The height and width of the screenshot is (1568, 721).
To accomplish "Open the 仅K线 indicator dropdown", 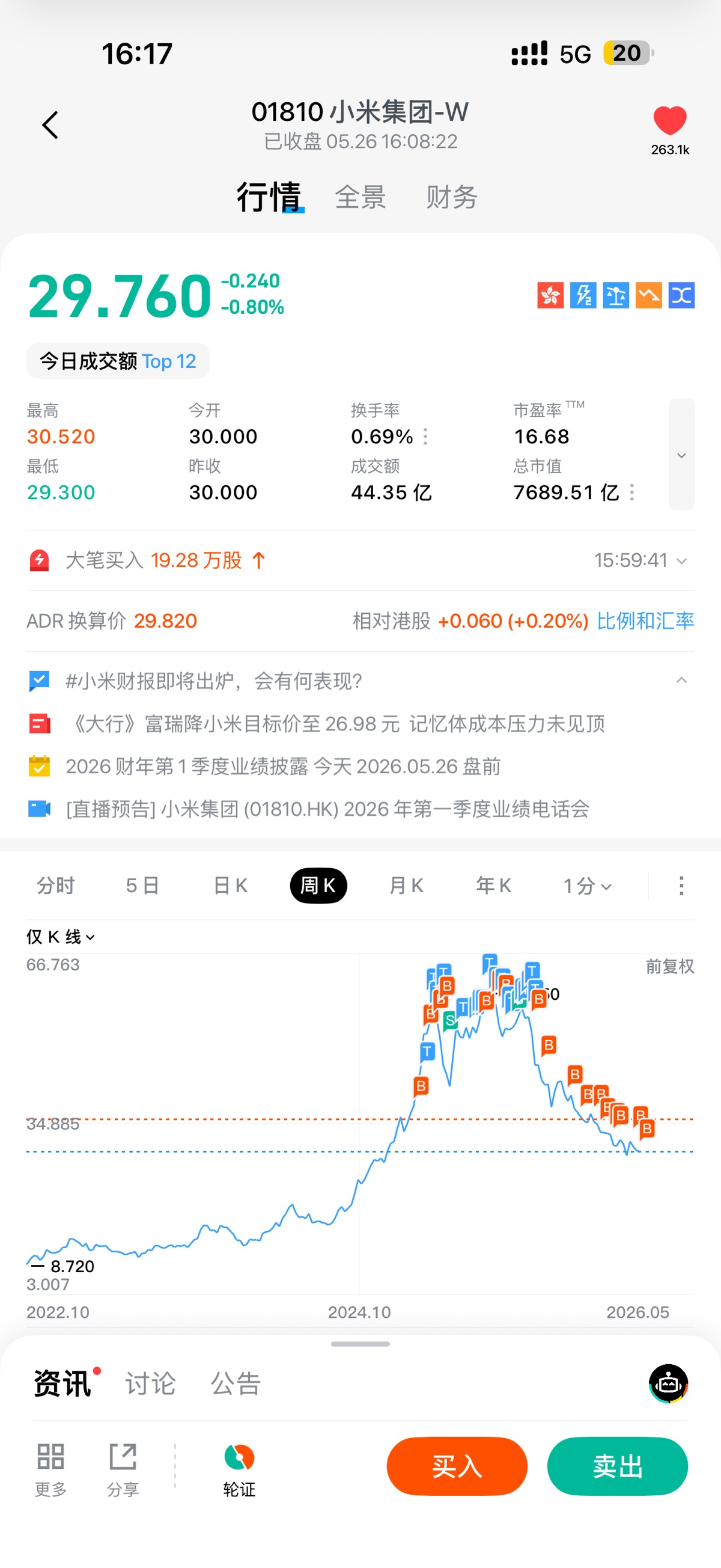I will (x=60, y=937).
